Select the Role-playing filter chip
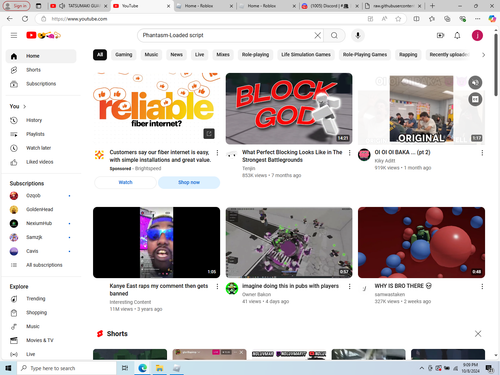This screenshot has width=500, height=375. point(255,55)
